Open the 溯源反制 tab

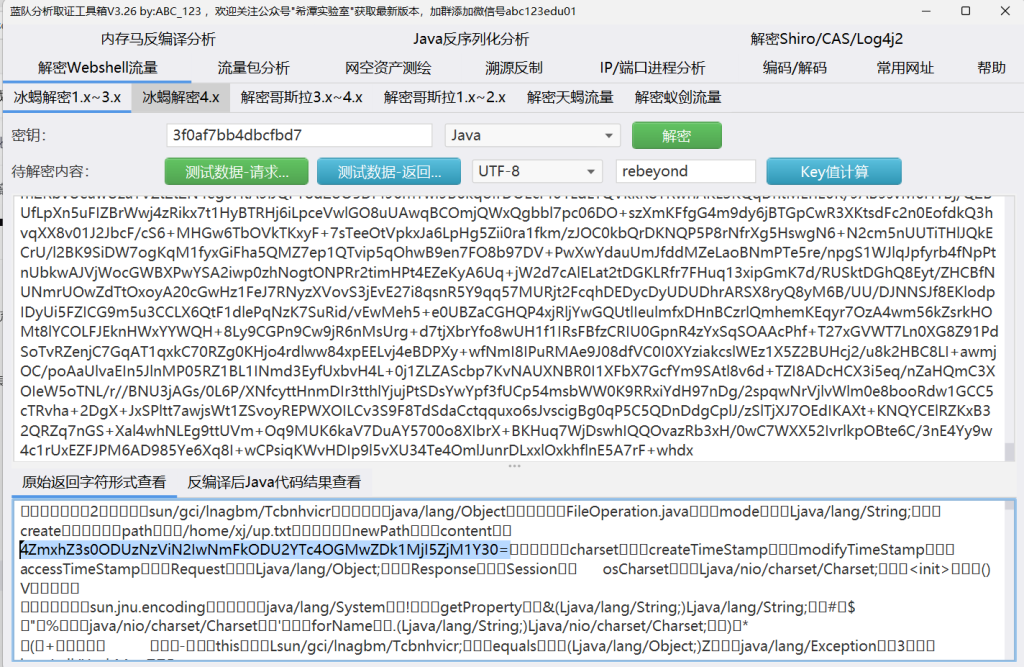[514, 68]
